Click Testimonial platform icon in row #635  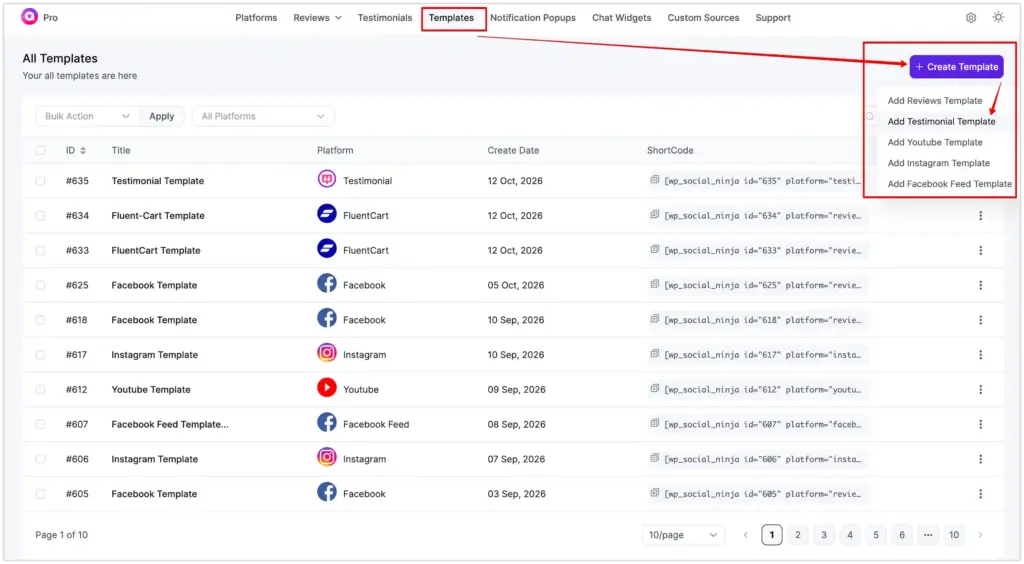(327, 179)
